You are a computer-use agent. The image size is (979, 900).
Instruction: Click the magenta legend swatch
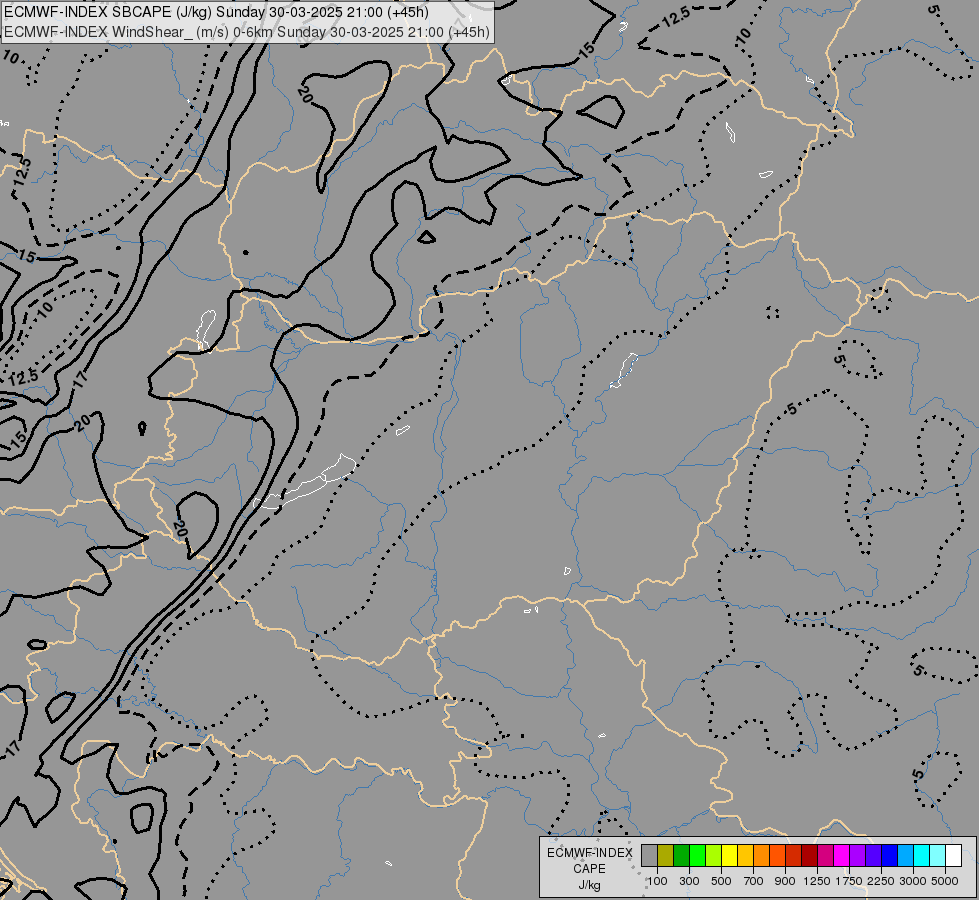[842, 856]
